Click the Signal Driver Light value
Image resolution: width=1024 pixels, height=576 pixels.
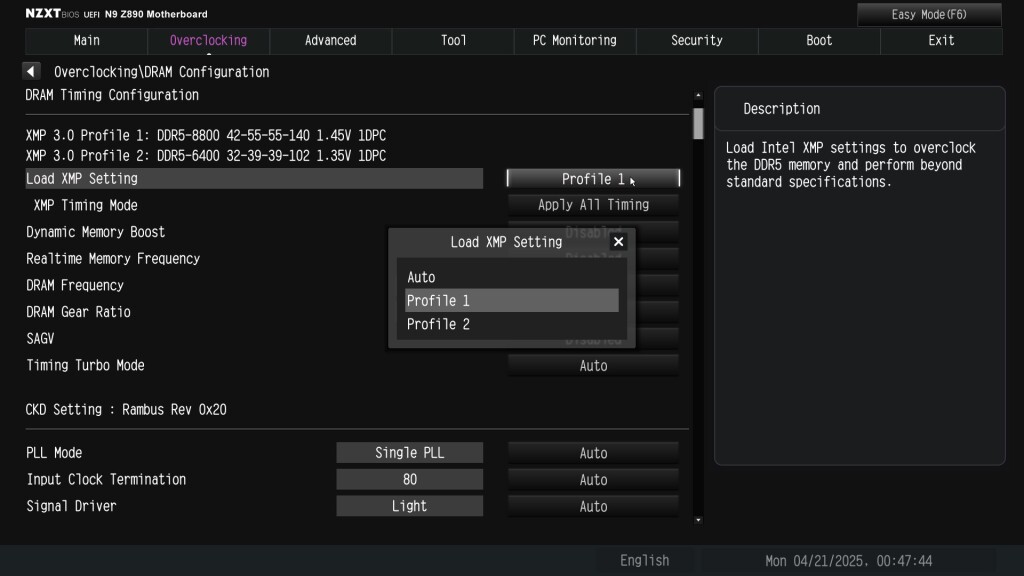[409, 506]
